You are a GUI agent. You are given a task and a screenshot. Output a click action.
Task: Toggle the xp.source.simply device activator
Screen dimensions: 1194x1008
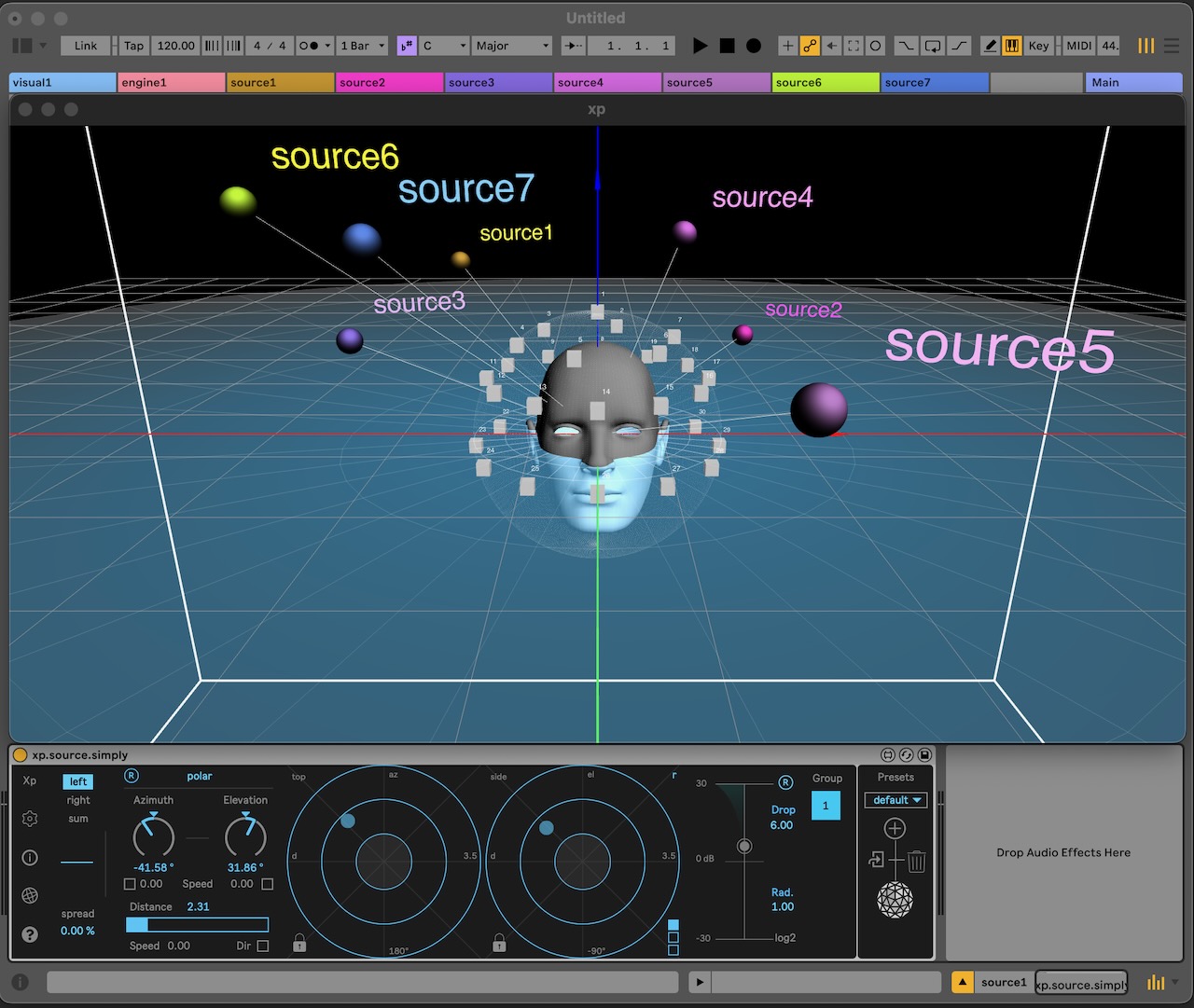(x=20, y=754)
